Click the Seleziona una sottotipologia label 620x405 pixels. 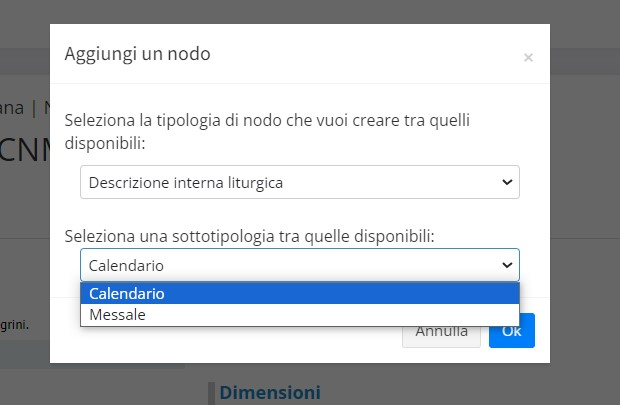click(255, 236)
